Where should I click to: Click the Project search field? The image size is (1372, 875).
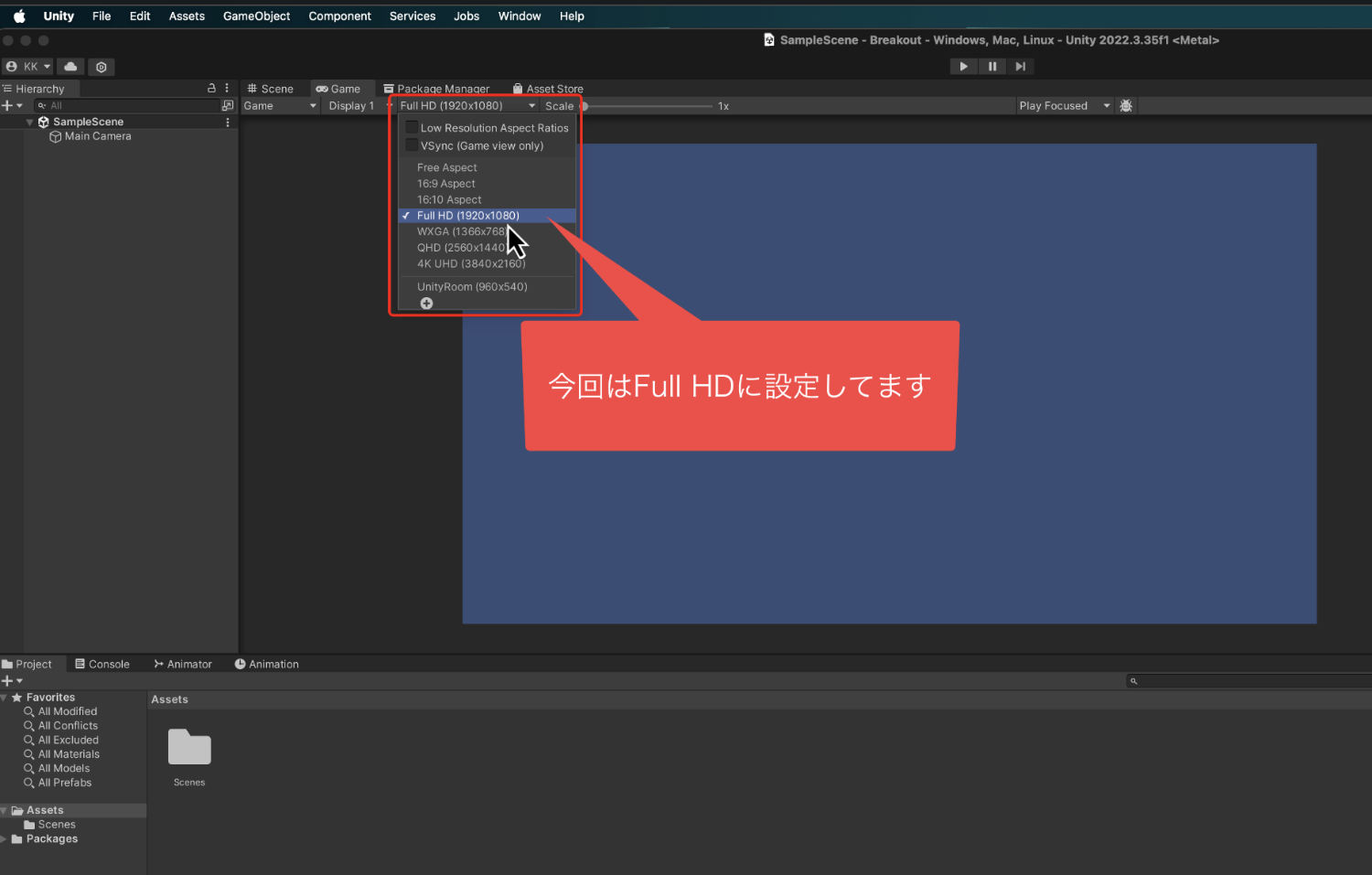1249,681
